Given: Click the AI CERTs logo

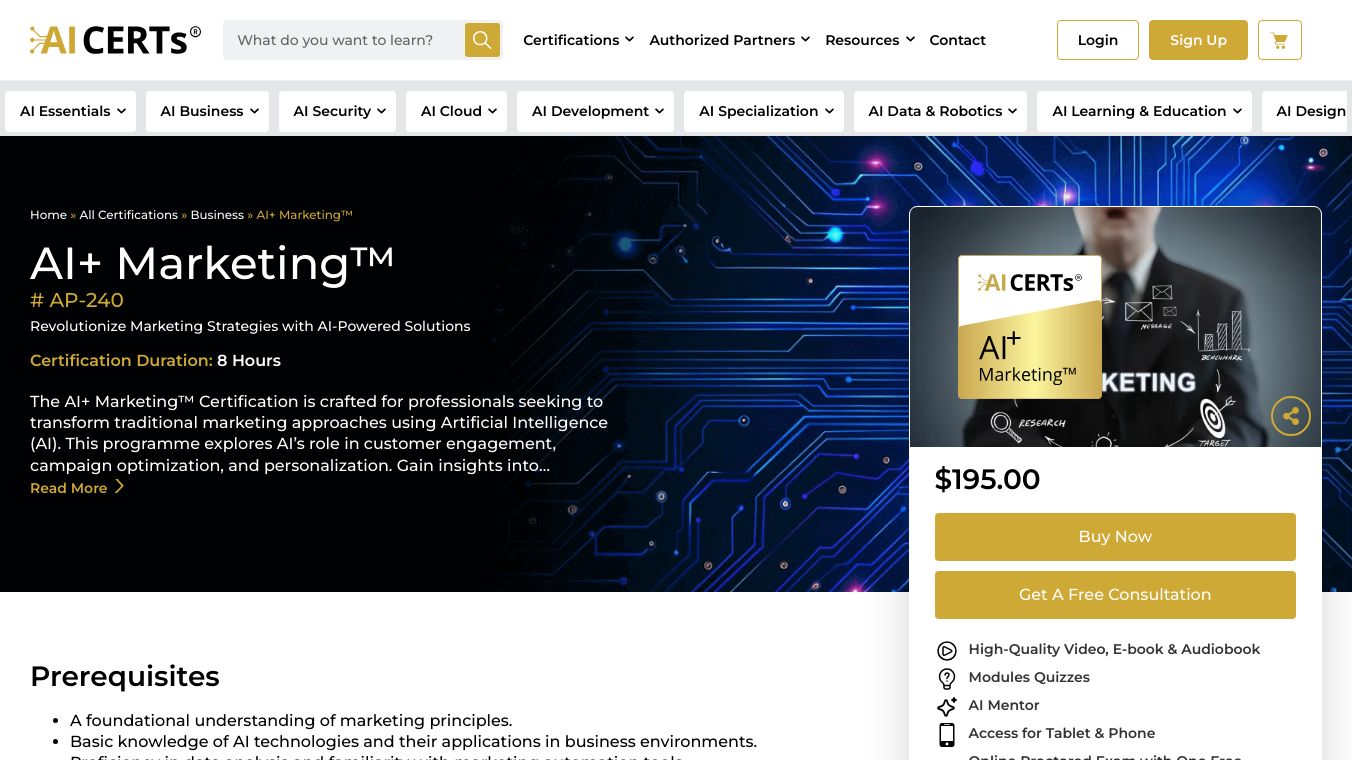Looking at the screenshot, I should pos(115,40).
